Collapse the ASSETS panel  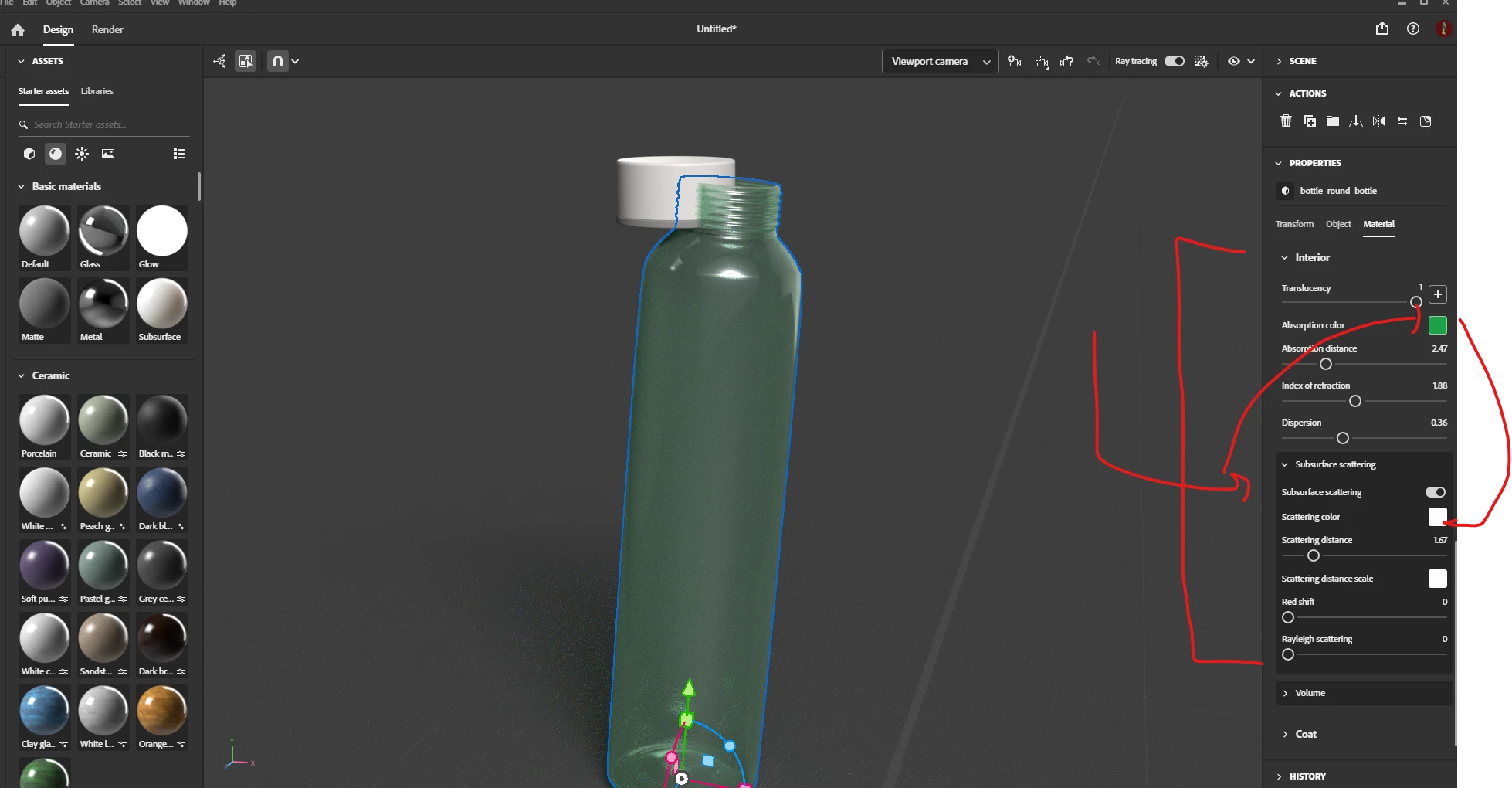(x=21, y=61)
